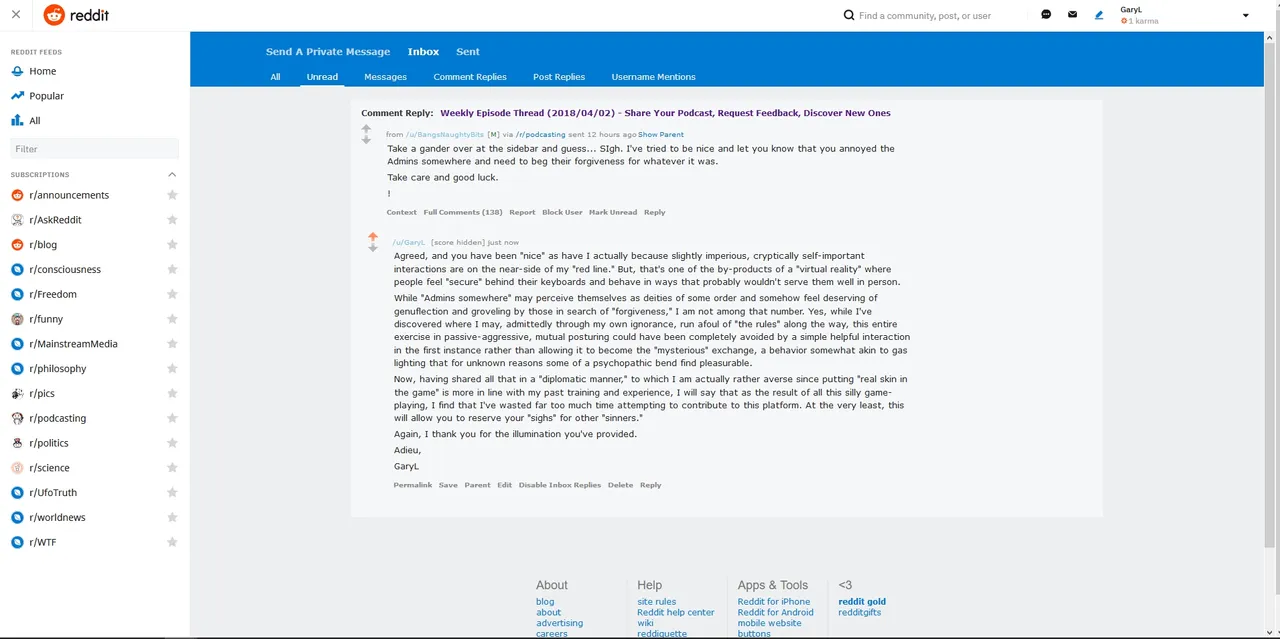This screenshot has height=639, width=1280.
Task: Open the Post Replies tab
Action: click(559, 77)
